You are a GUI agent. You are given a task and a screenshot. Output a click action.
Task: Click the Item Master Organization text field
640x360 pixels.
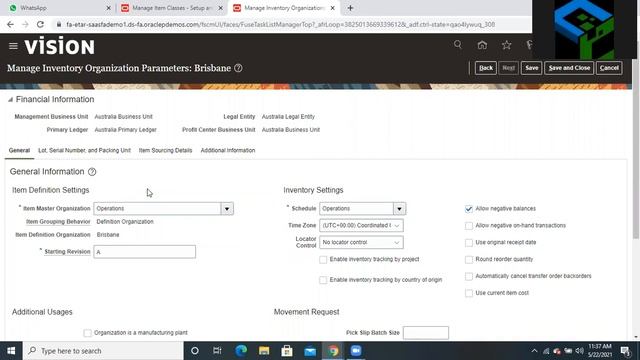point(157,209)
